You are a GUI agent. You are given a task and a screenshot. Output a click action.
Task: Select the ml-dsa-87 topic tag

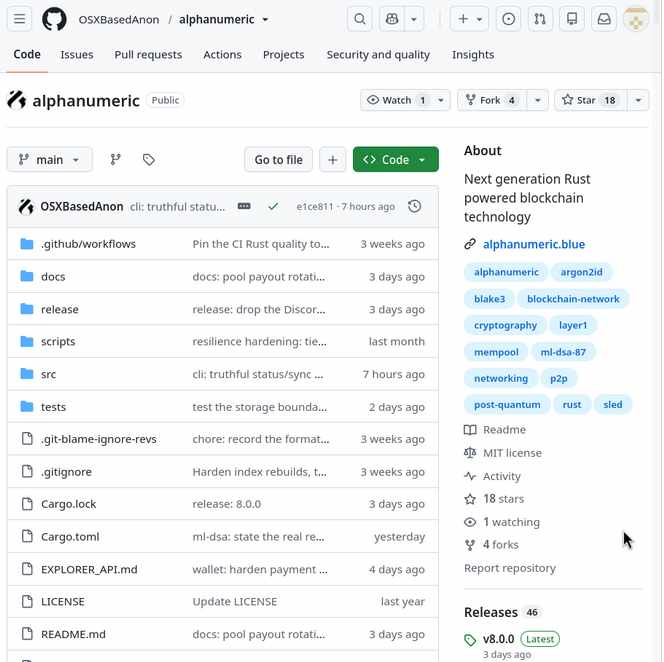pyautogui.click(x=563, y=352)
